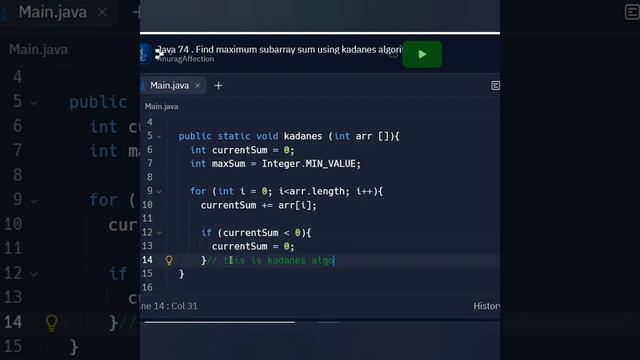Collapse the if block at line 12
Viewport: 640px width, 360px height.
(159, 233)
